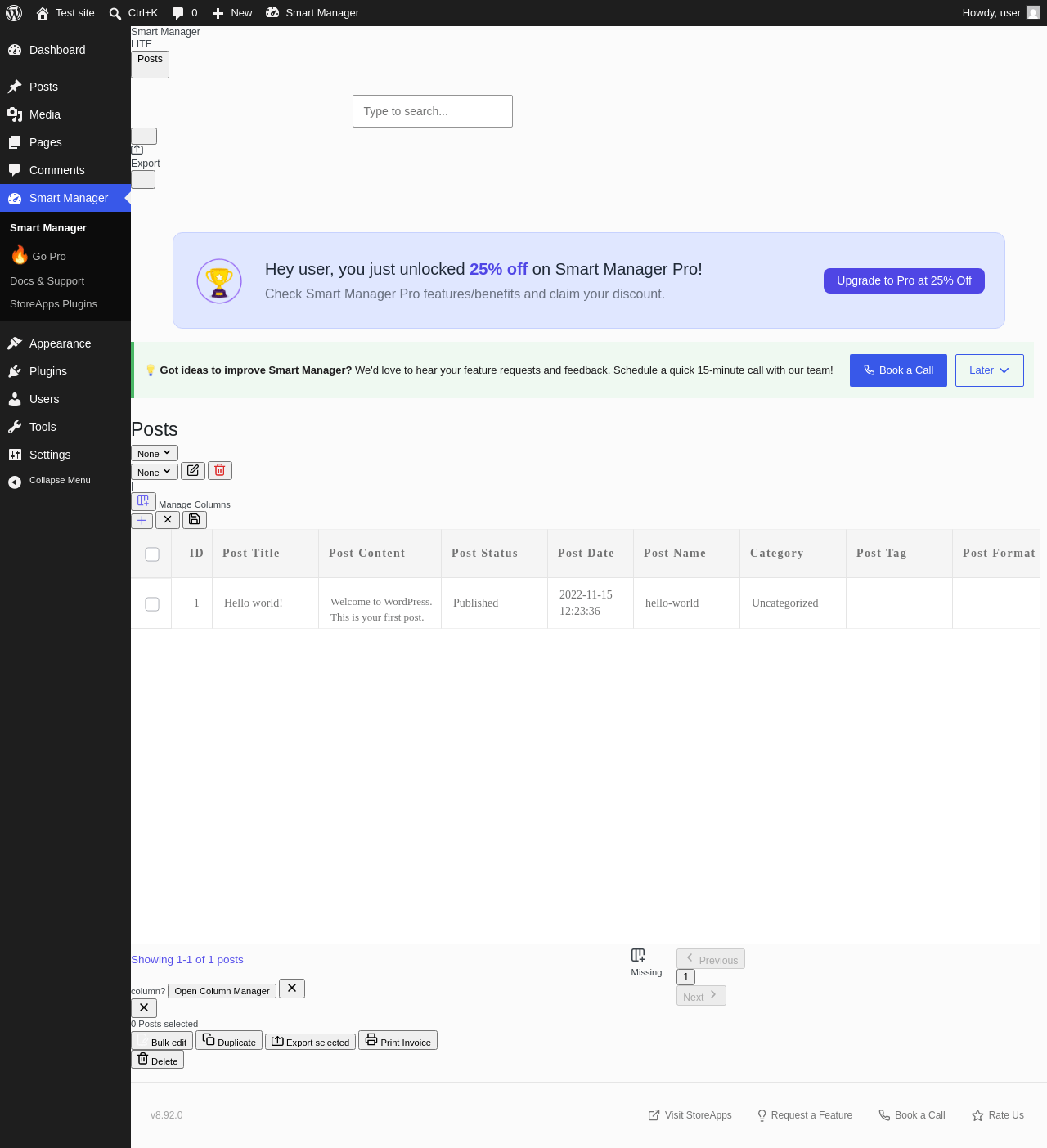The height and width of the screenshot is (1148, 1047).
Task: Open the Ctrl+K search in admin bar
Action: [x=133, y=13]
